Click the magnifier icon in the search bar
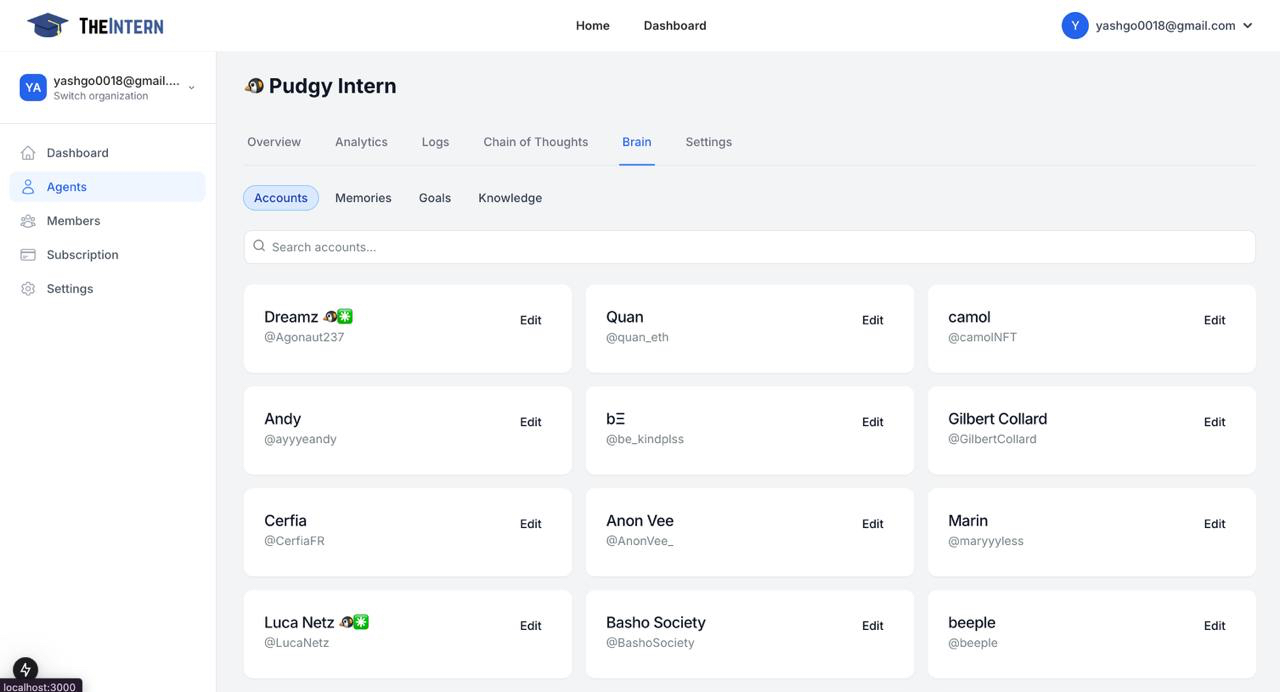The image size is (1280, 692). [x=259, y=245]
